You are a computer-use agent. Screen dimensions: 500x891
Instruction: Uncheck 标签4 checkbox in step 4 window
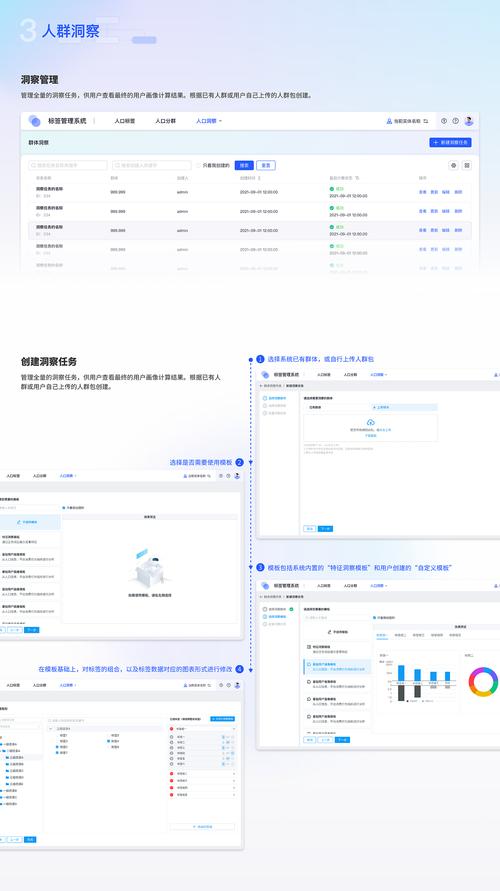pyautogui.click(x=108, y=741)
